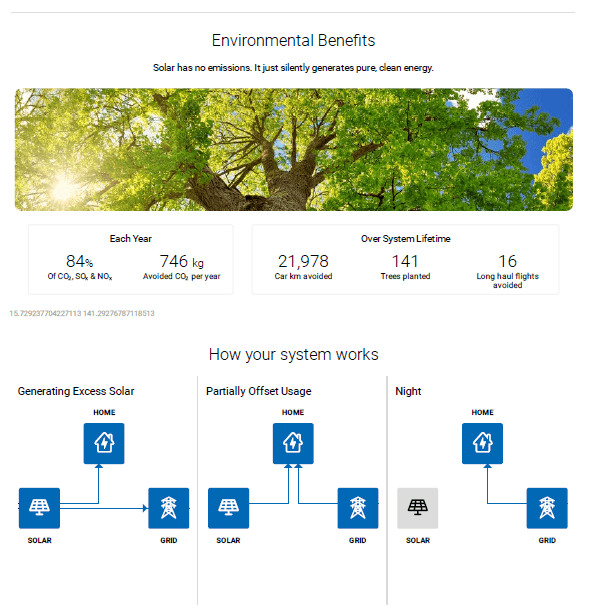
Task: Select the Home icon in Partially Offset Usage
Action: coord(293,443)
